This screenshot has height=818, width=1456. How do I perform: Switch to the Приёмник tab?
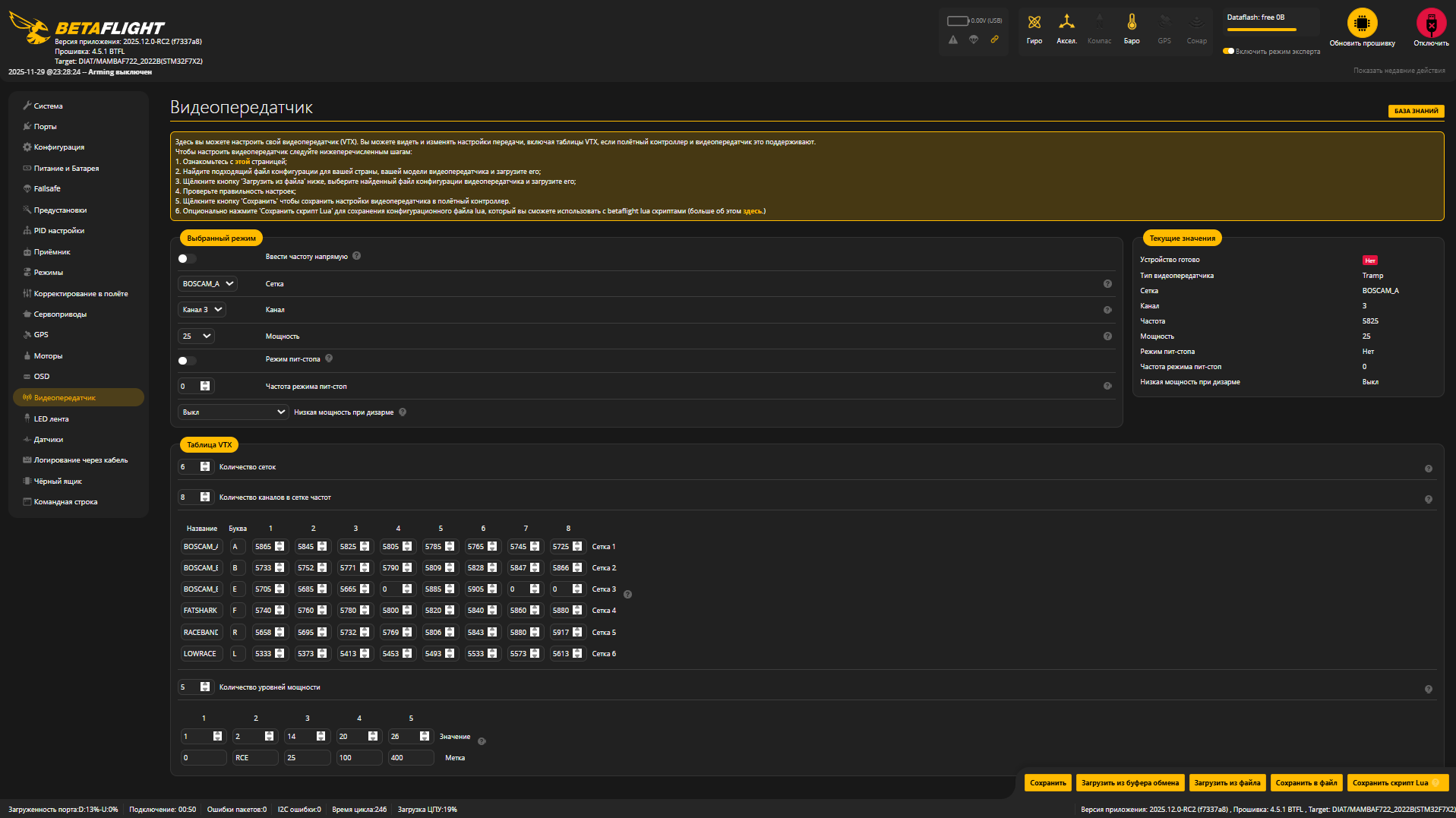(48, 251)
